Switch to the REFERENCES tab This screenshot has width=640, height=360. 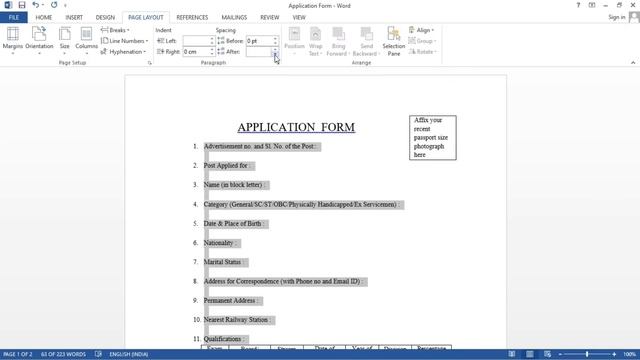(192, 18)
